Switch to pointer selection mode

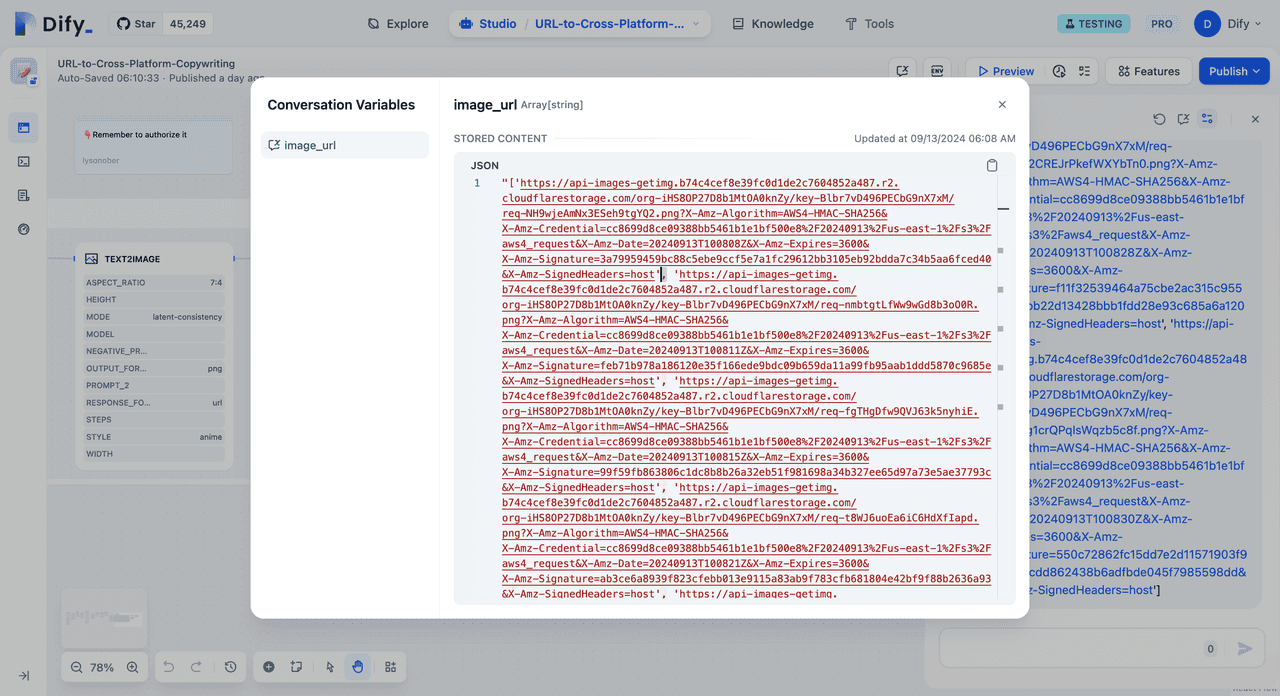[x=330, y=667]
